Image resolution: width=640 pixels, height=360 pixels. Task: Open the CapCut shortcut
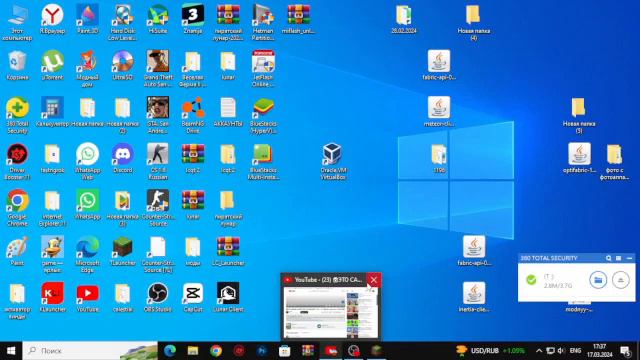[x=193, y=299]
